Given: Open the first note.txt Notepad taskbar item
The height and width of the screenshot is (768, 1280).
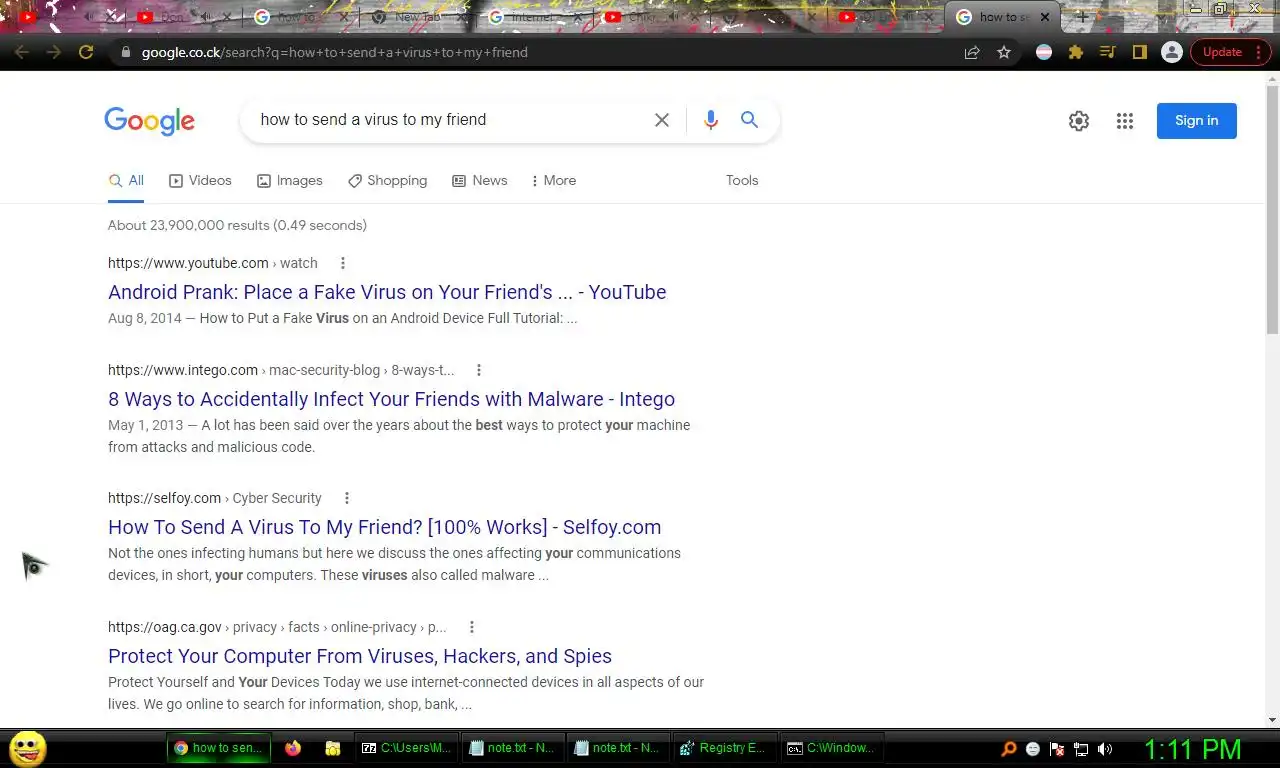Looking at the screenshot, I should (x=513, y=748).
